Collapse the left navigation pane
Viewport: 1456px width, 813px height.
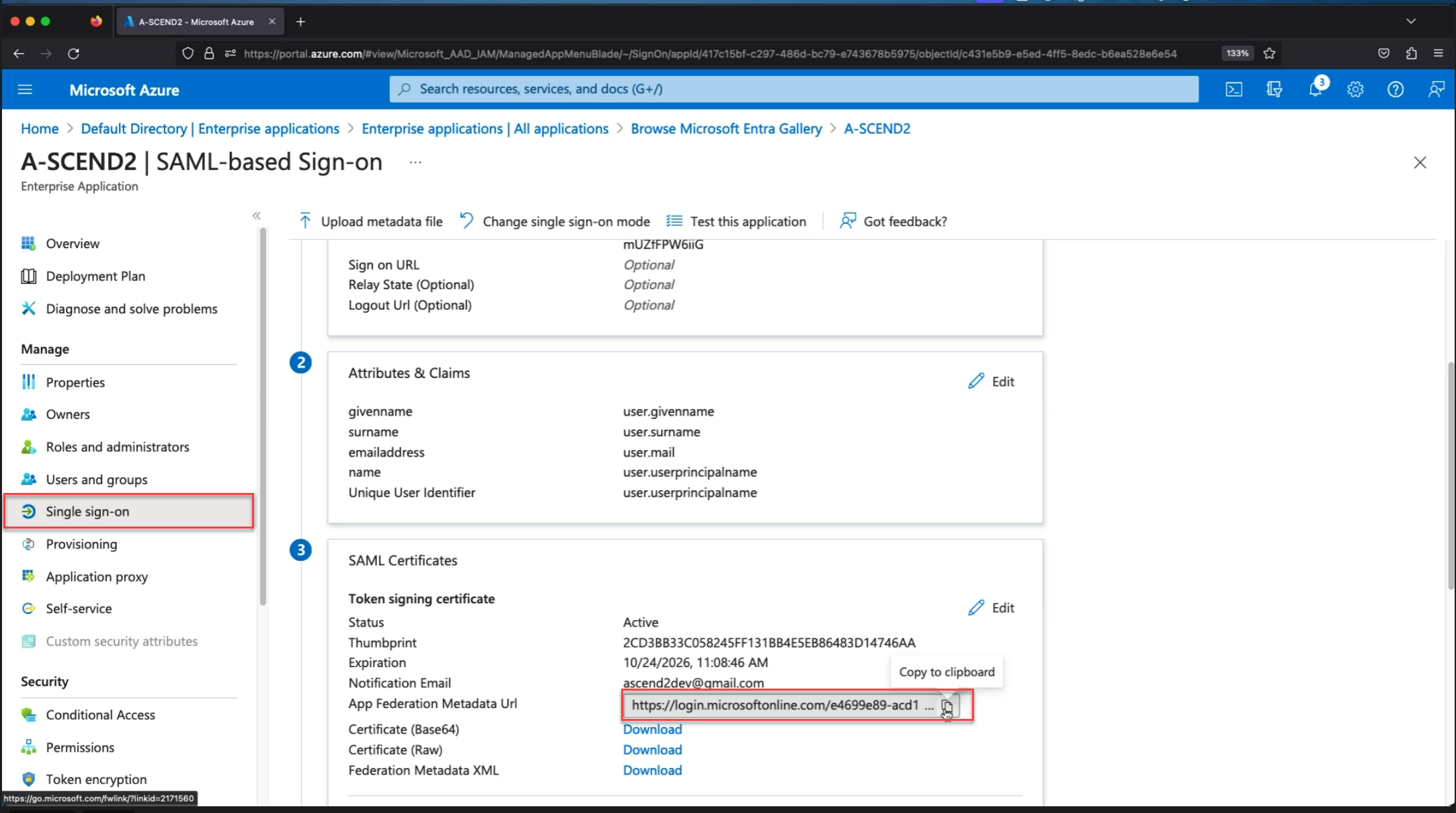coord(256,215)
